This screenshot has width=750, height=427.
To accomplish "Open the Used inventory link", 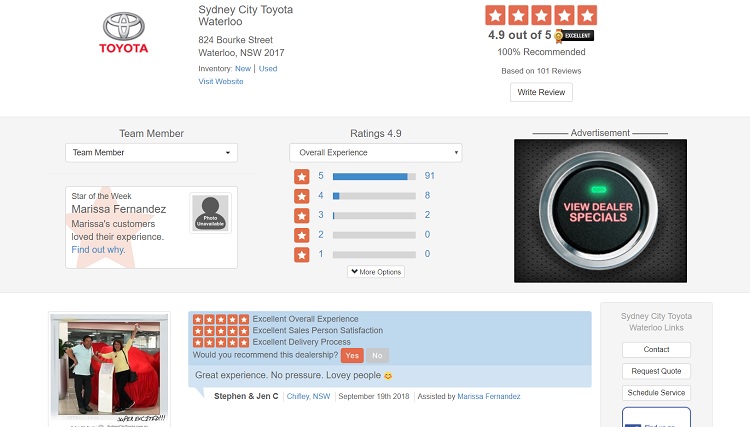I will pos(268,69).
